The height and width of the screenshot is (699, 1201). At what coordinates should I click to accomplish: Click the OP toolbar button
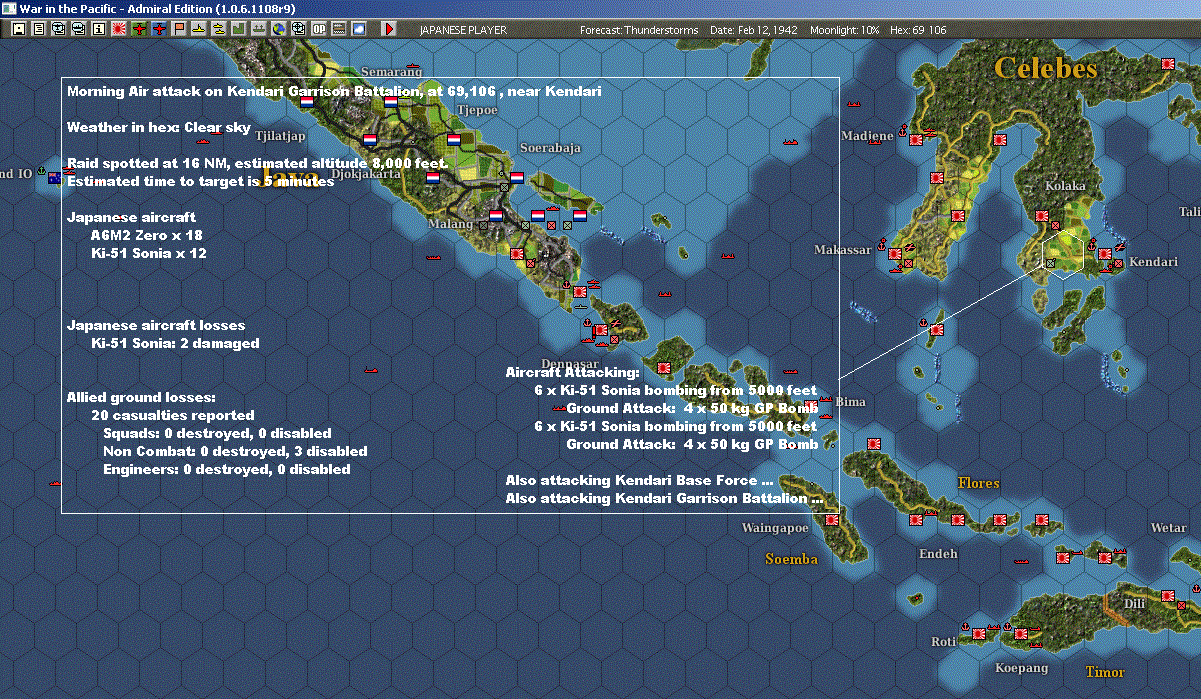click(x=318, y=29)
